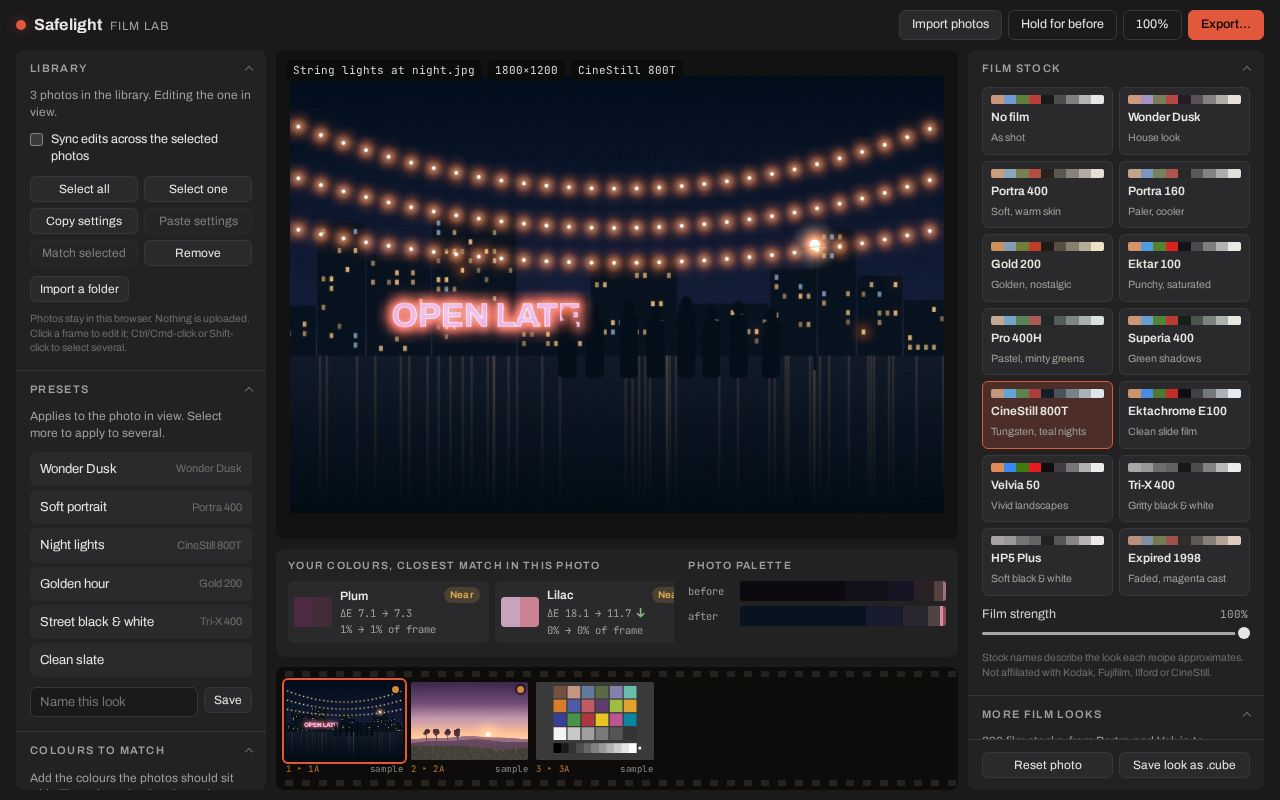Apply the Soft portrait preset

point(141,507)
